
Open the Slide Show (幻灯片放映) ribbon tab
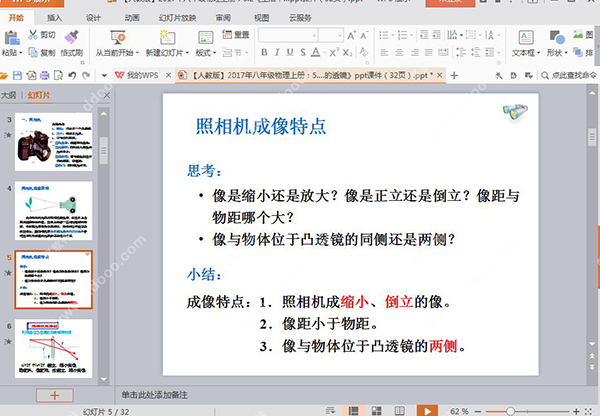177,18
